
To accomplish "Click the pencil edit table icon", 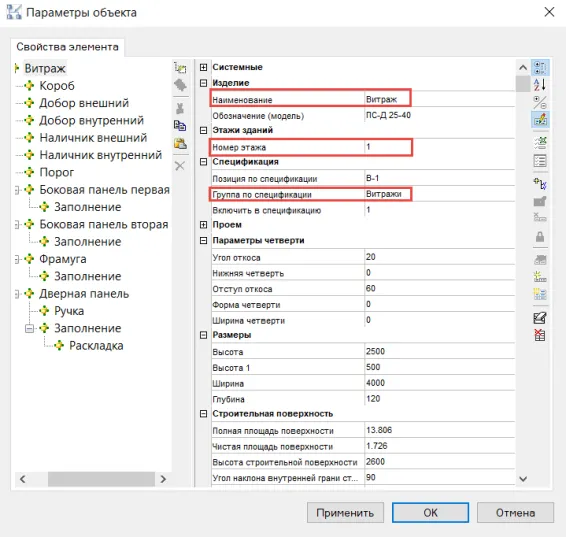I will pyautogui.click(x=540, y=318).
